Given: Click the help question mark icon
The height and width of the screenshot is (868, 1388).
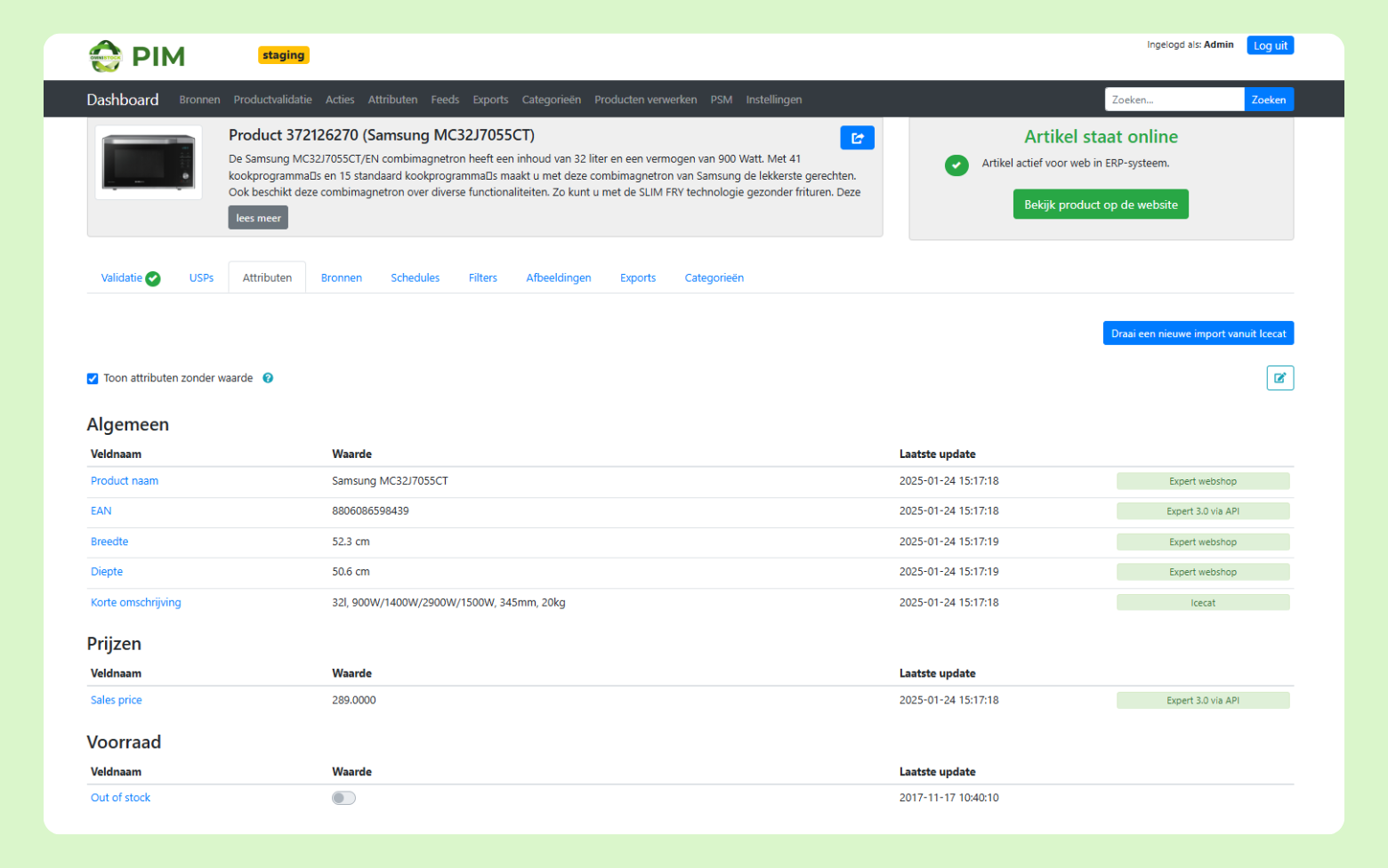Looking at the screenshot, I should [x=268, y=378].
